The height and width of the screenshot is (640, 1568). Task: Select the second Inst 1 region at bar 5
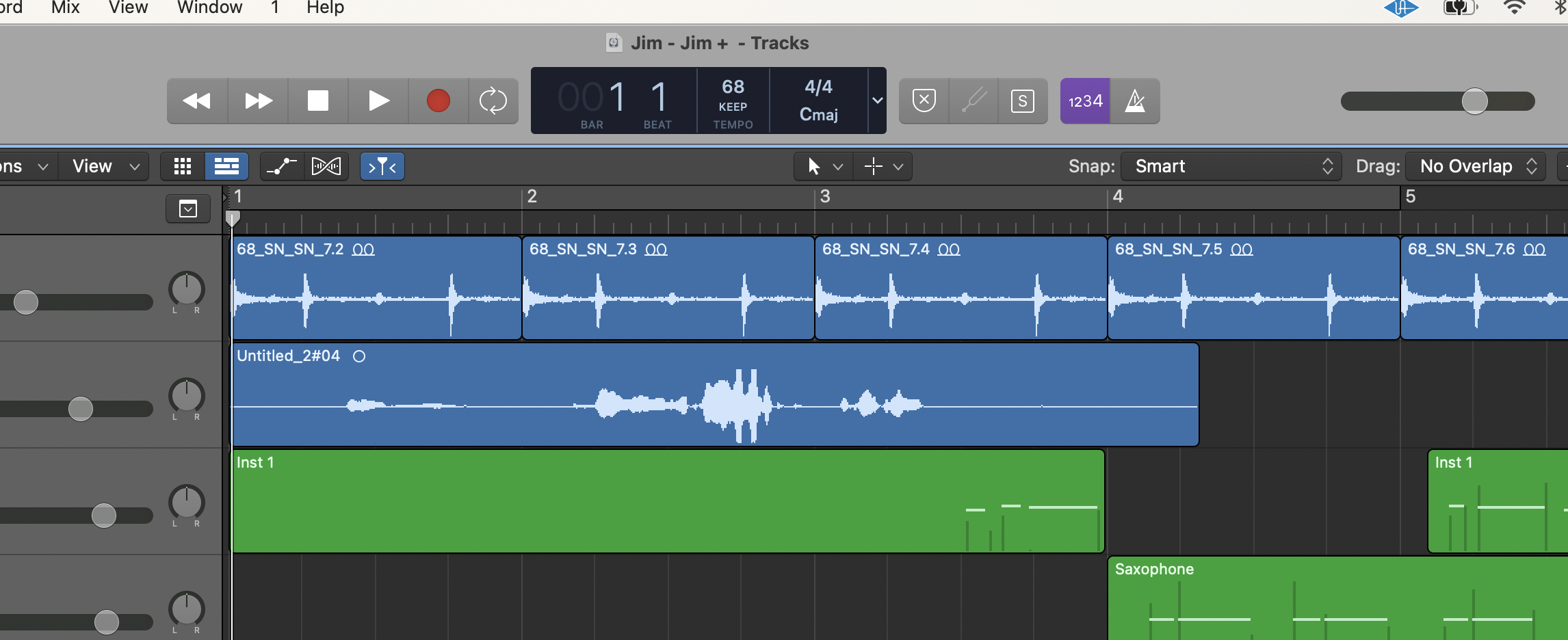pyautogui.click(x=1498, y=501)
